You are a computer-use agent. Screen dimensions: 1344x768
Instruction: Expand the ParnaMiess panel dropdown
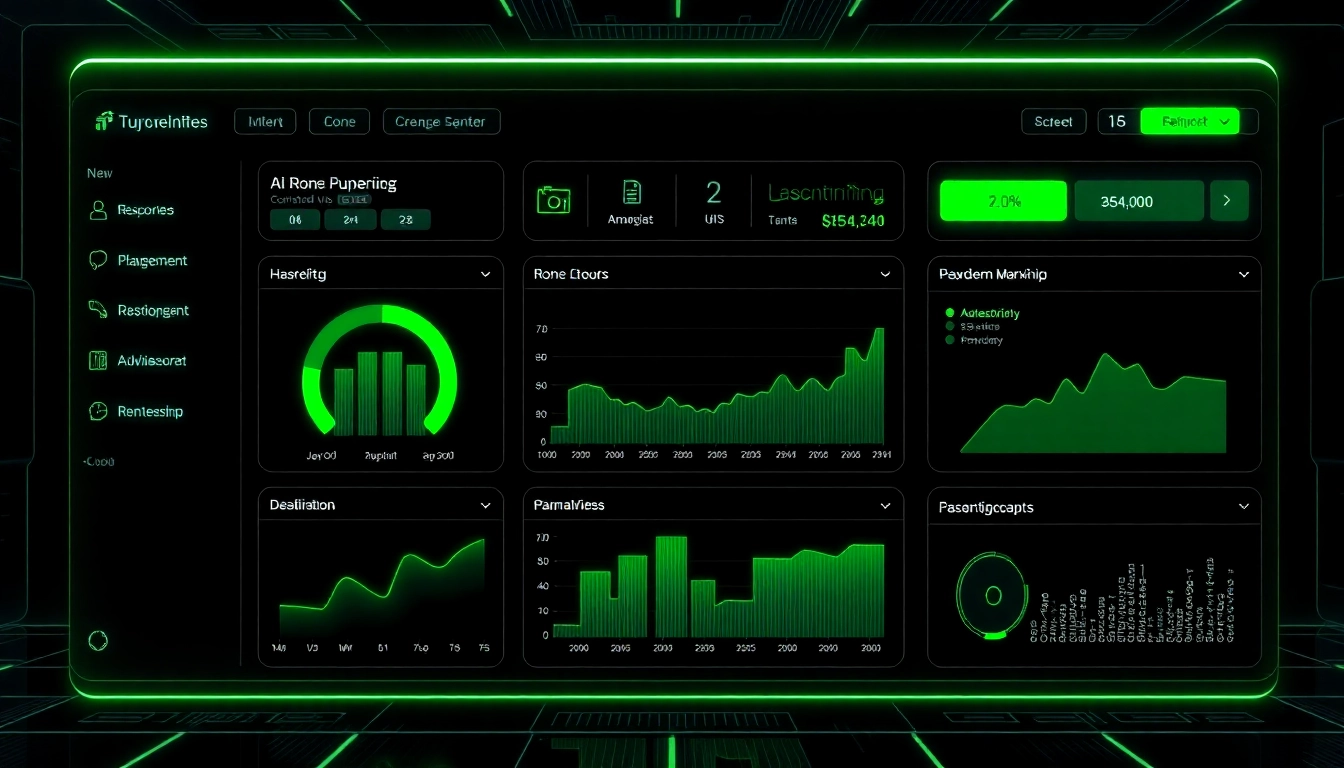click(x=885, y=506)
